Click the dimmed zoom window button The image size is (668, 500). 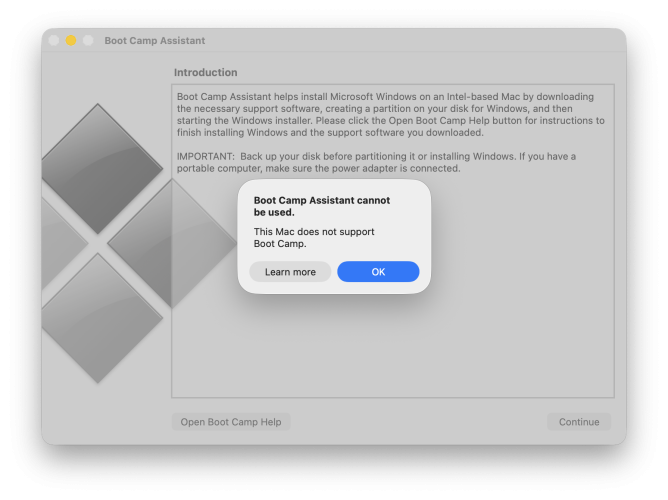88,40
